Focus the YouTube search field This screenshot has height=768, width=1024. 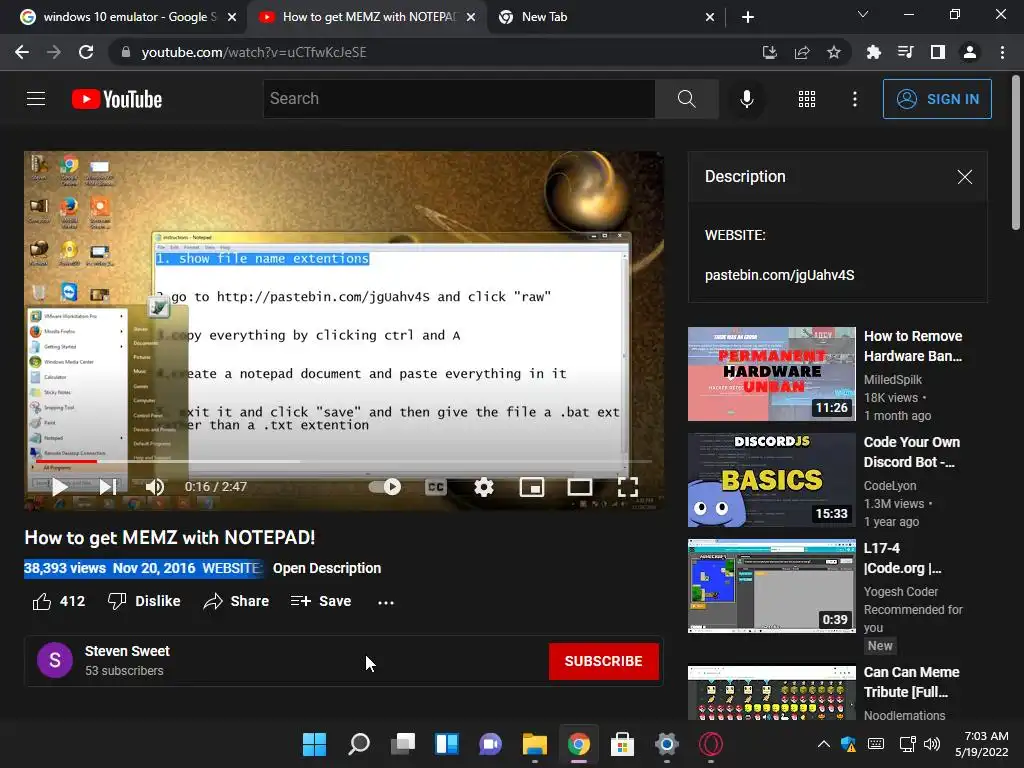point(458,99)
